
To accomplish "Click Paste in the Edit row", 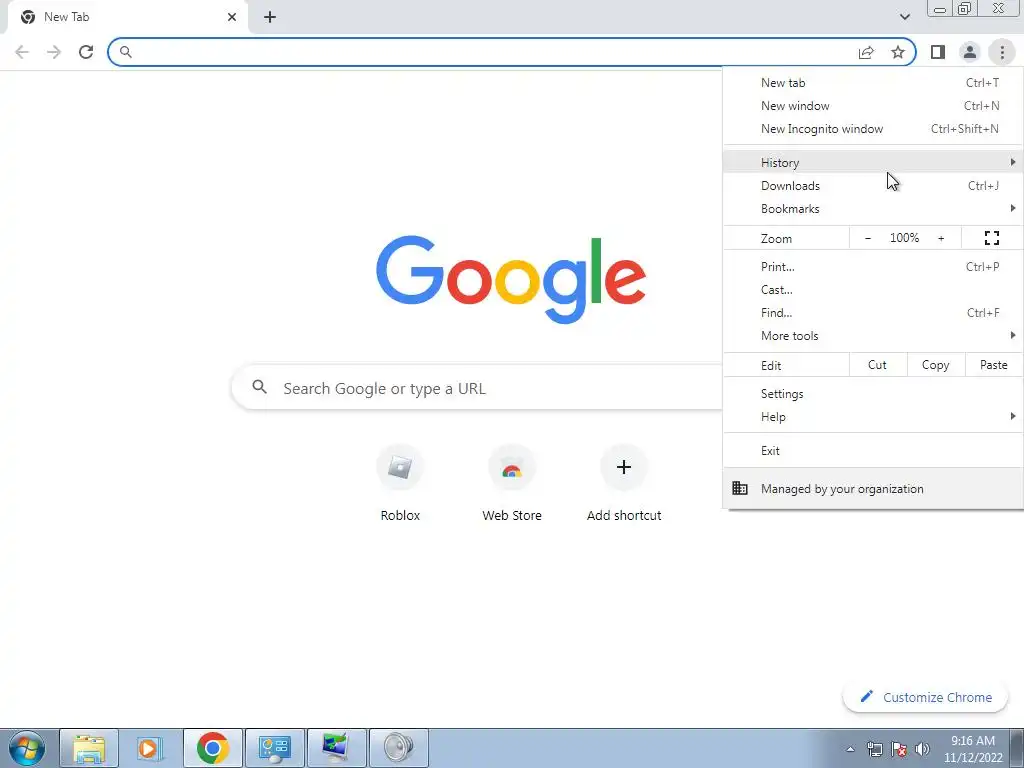I will pyautogui.click(x=993, y=365).
